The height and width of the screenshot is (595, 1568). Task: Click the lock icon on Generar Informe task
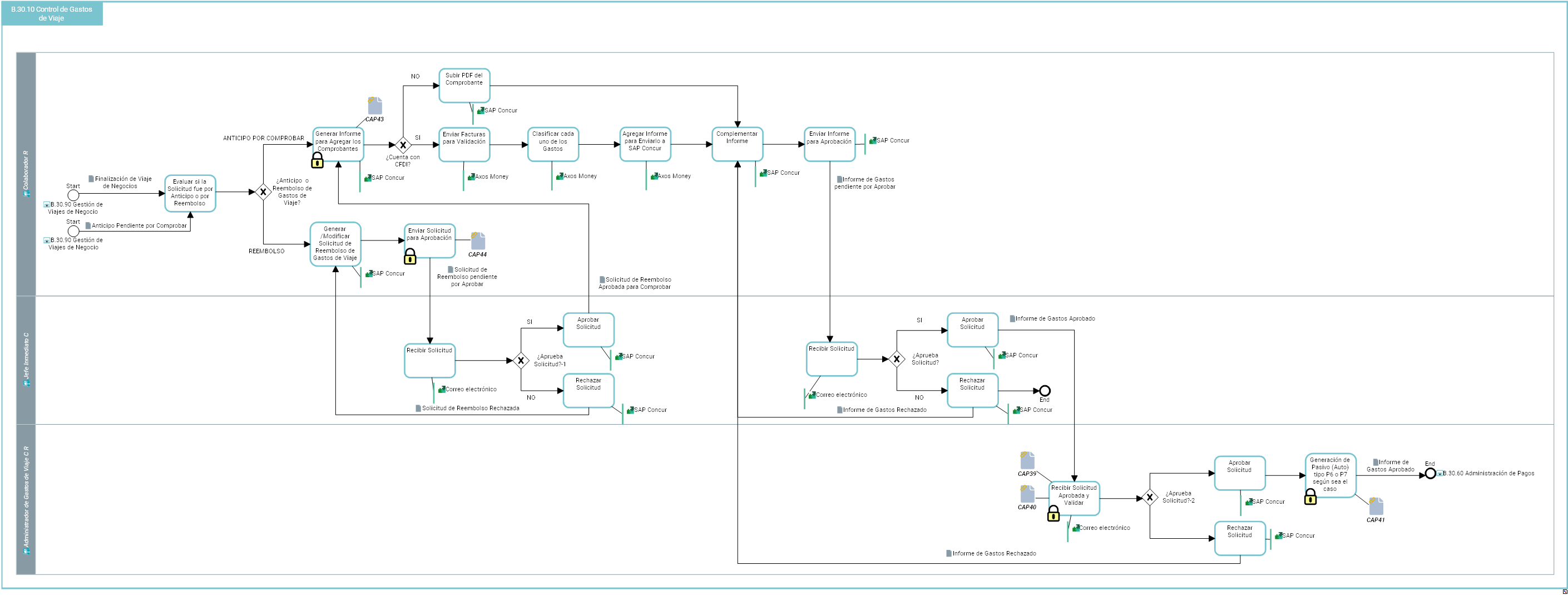click(x=317, y=160)
